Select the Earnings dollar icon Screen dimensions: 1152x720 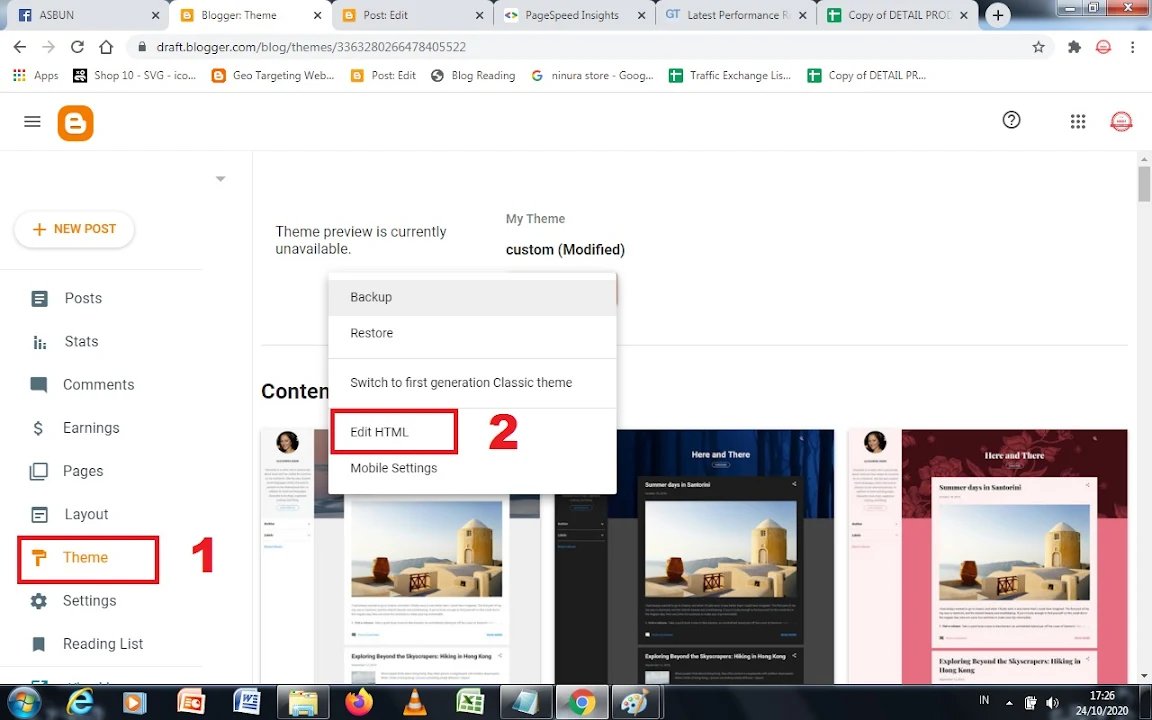coord(39,428)
